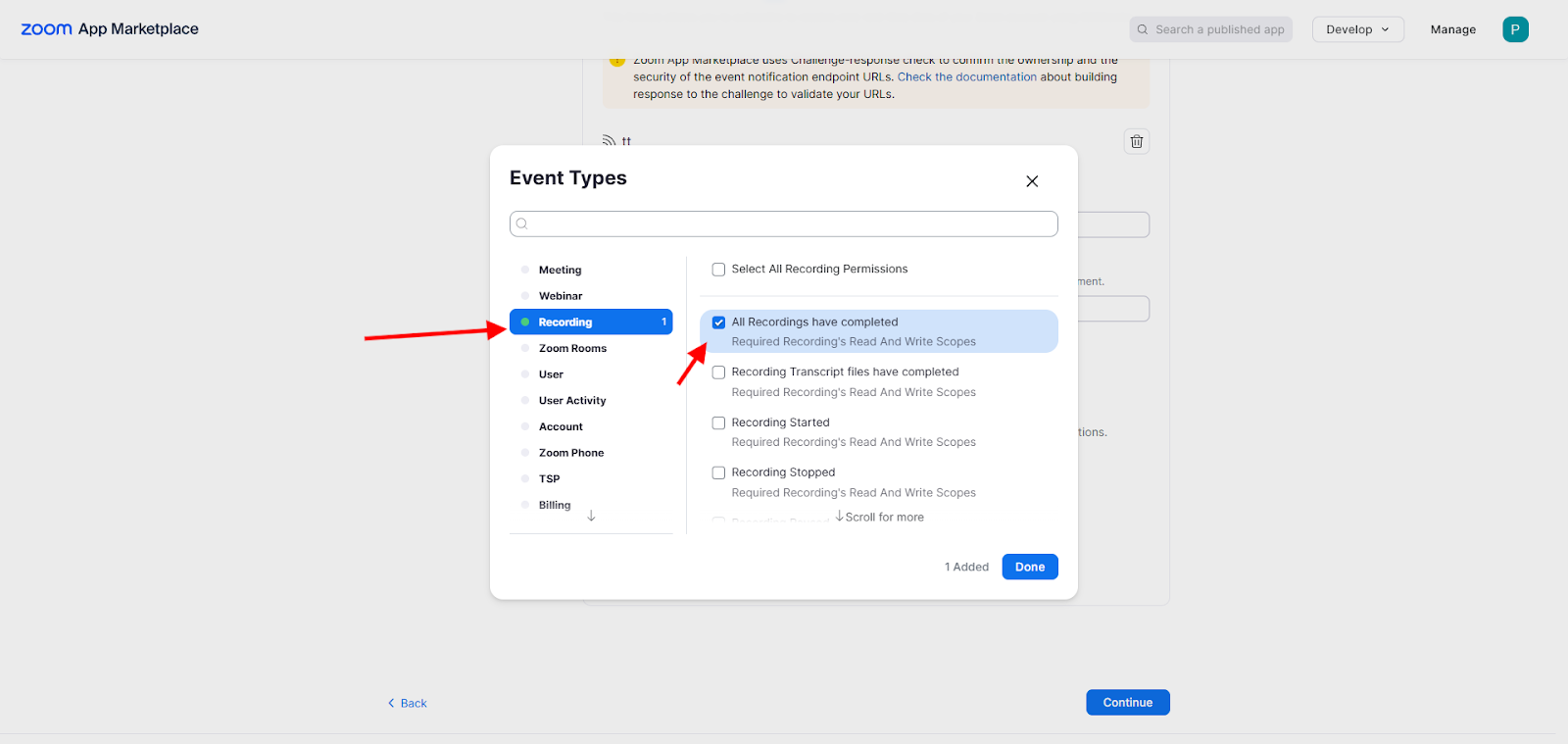Uncheck All Recordings have completed
This screenshot has height=744, width=1568.
pyautogui.click(x=718, y=322)
